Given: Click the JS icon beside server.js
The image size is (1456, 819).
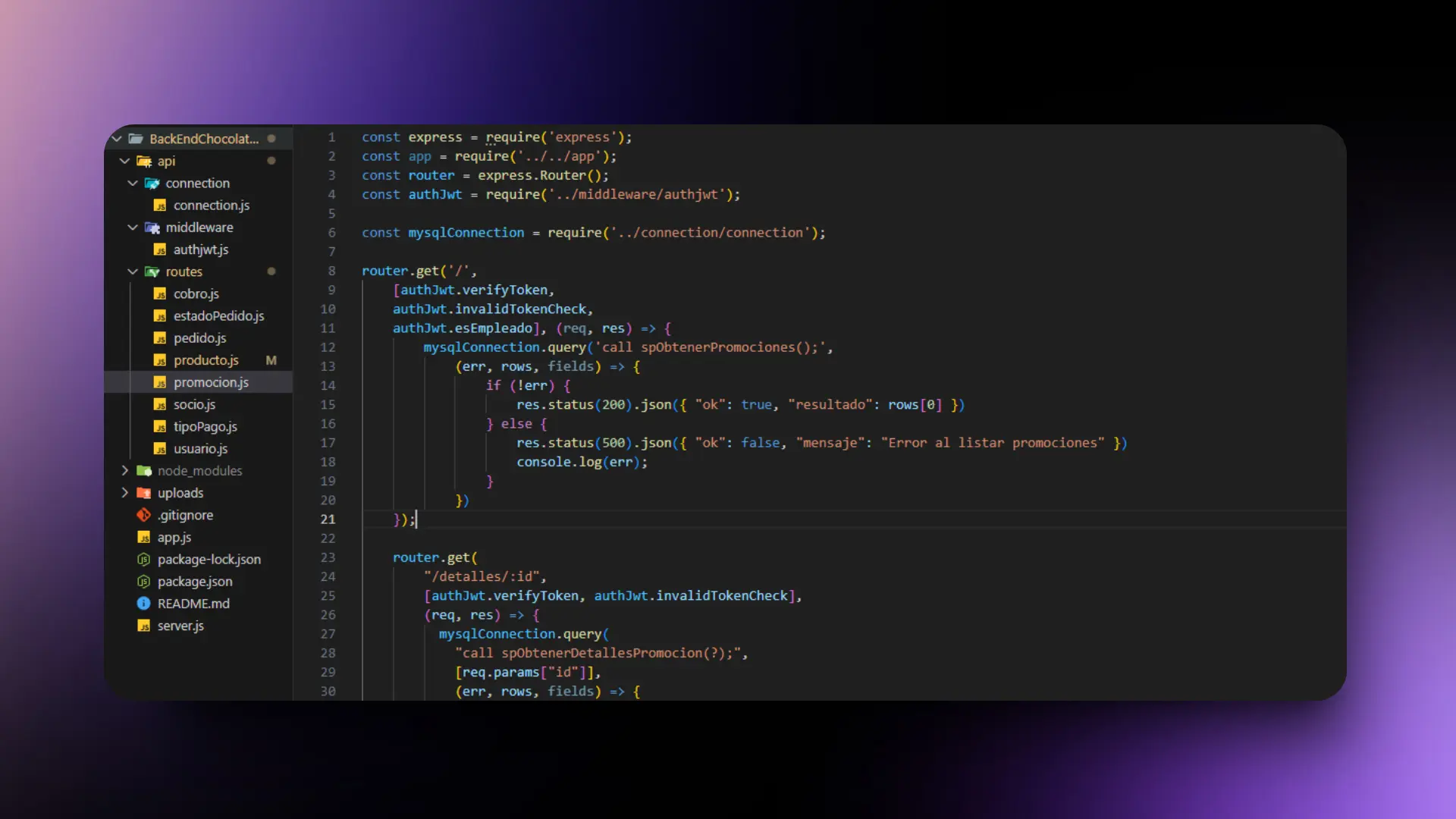Looking at the screenshot, I should tap(144, 626).
